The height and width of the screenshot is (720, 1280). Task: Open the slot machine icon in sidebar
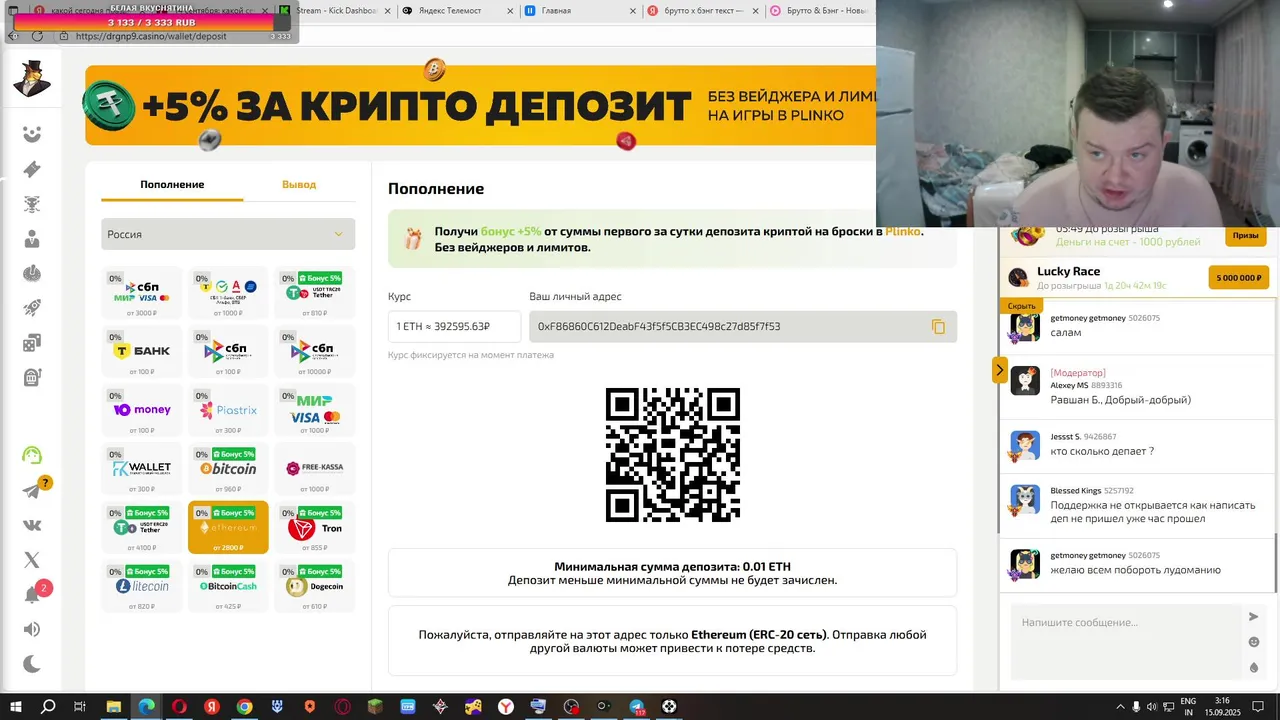click(32, 378)
